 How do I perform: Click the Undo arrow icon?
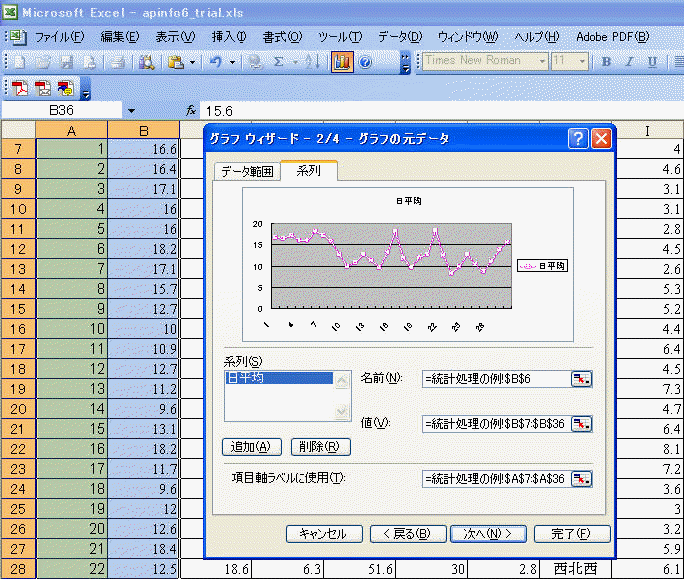[216, 62]
